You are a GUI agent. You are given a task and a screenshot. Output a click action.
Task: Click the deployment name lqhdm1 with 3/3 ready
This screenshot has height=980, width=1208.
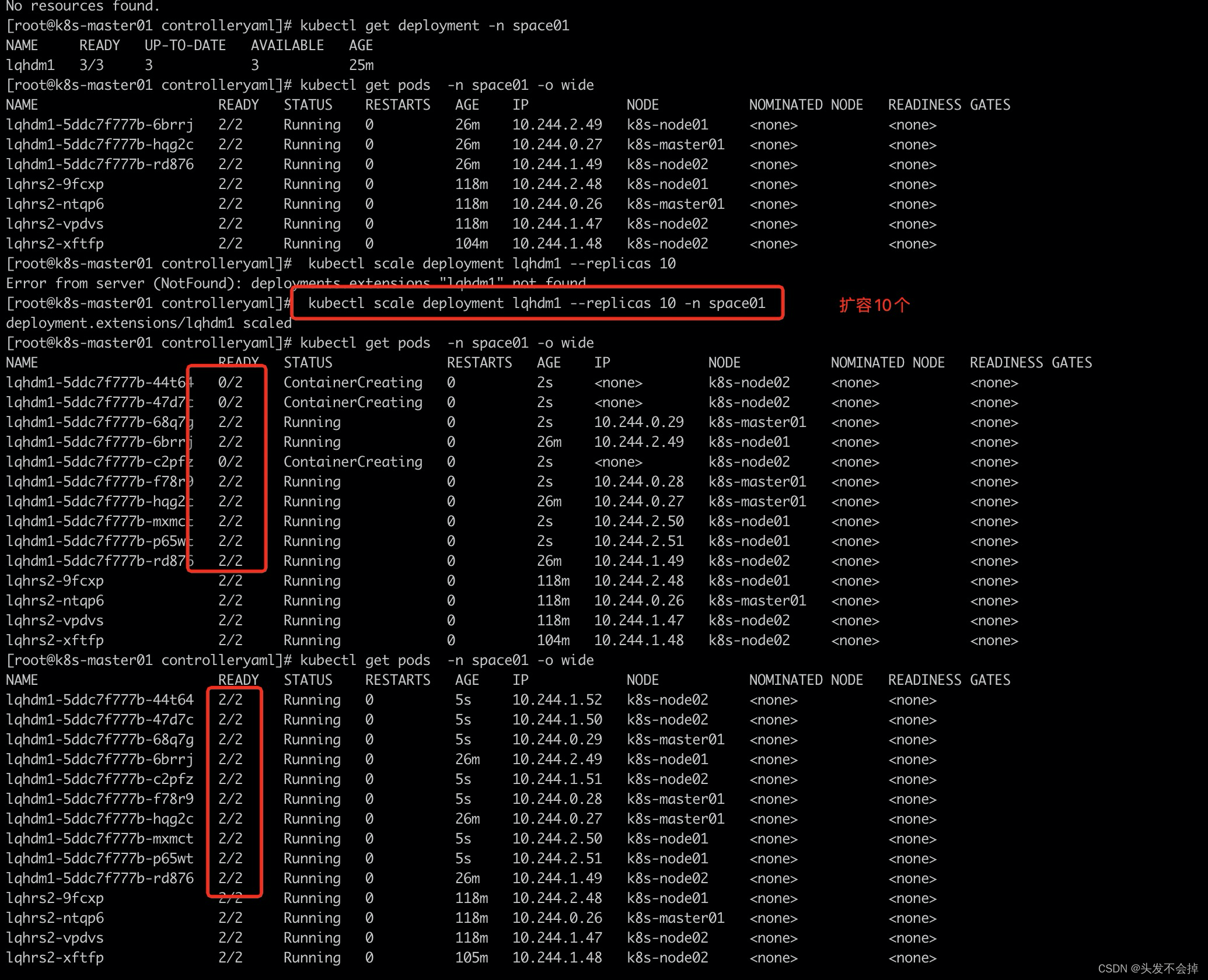tap(30, 65)
